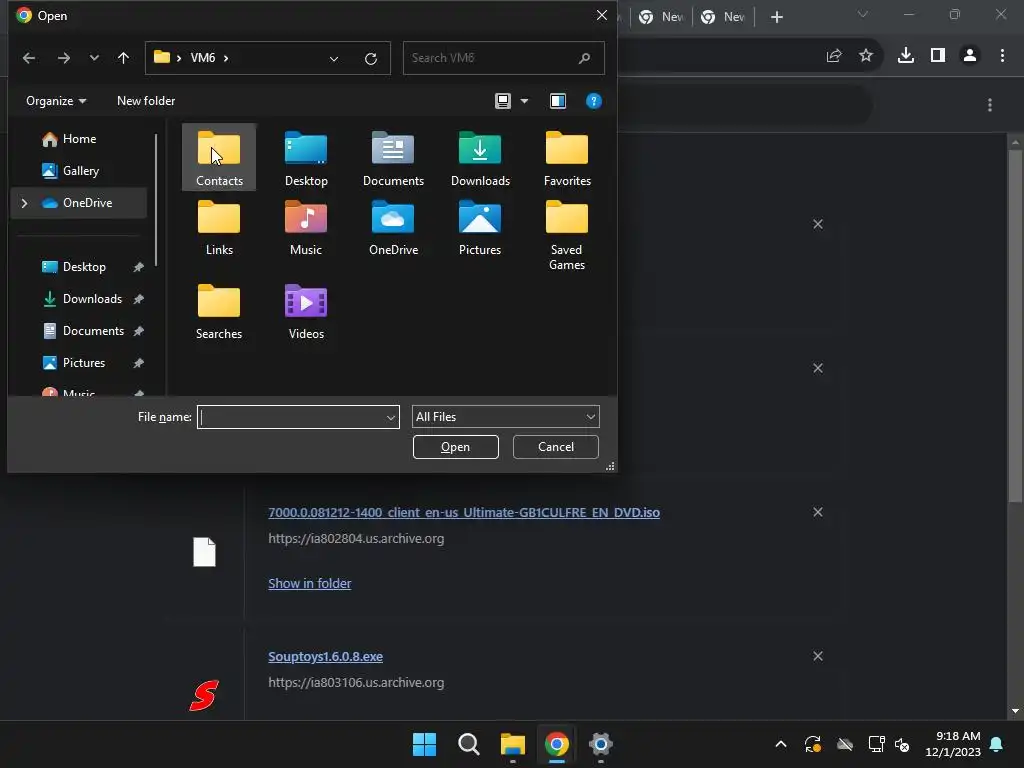Open the Links folder

coord(219,227)
